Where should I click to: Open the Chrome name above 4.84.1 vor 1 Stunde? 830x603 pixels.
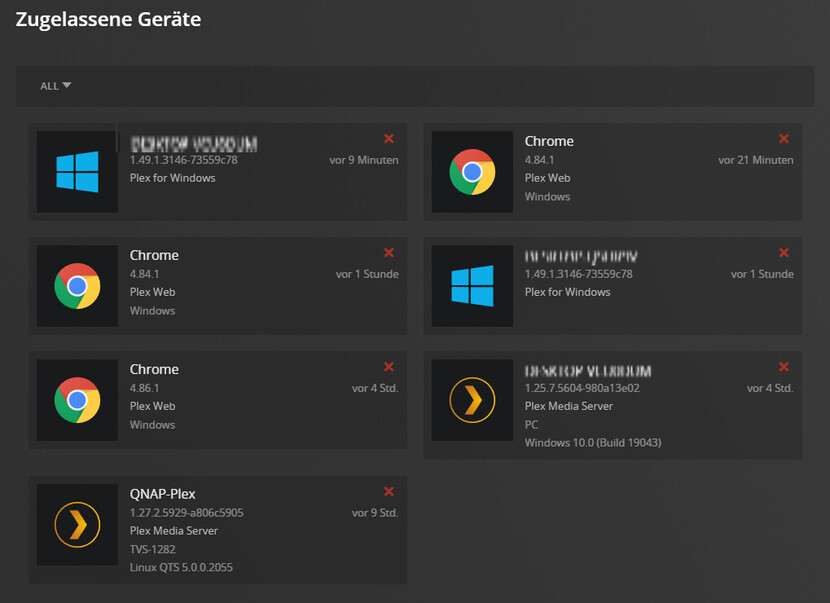pos(154,255)
